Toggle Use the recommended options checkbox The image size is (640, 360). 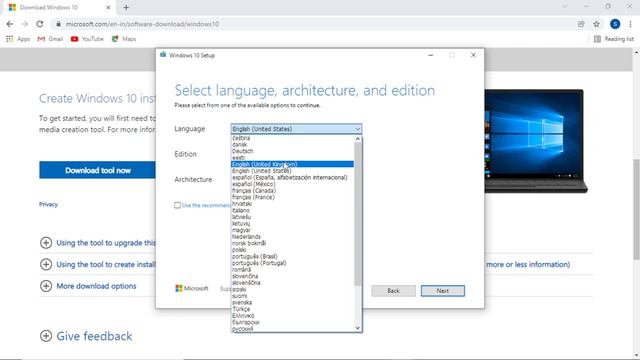pos(177,205)
